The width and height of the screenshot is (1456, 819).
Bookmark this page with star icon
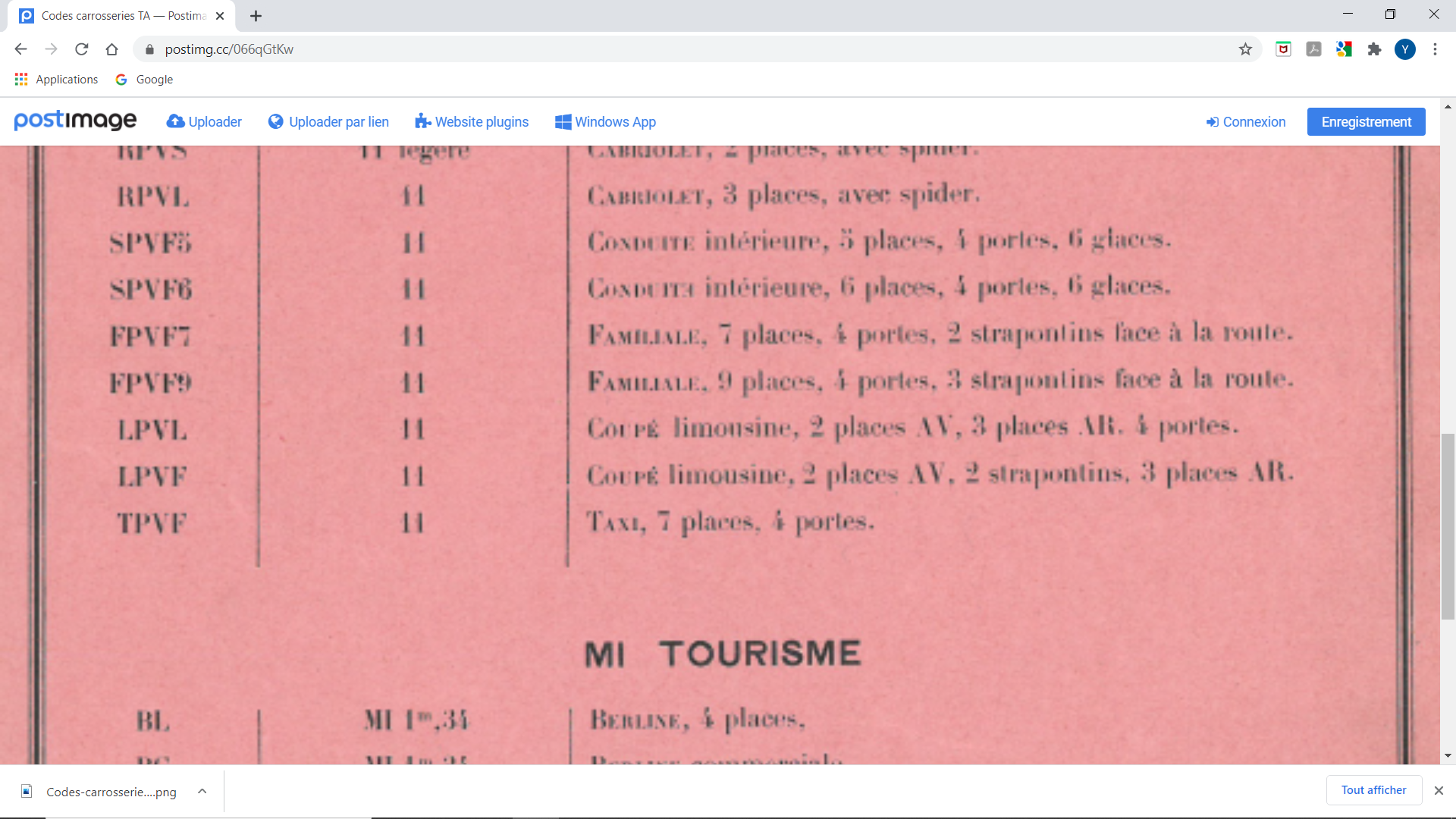tap(1245, 49)
